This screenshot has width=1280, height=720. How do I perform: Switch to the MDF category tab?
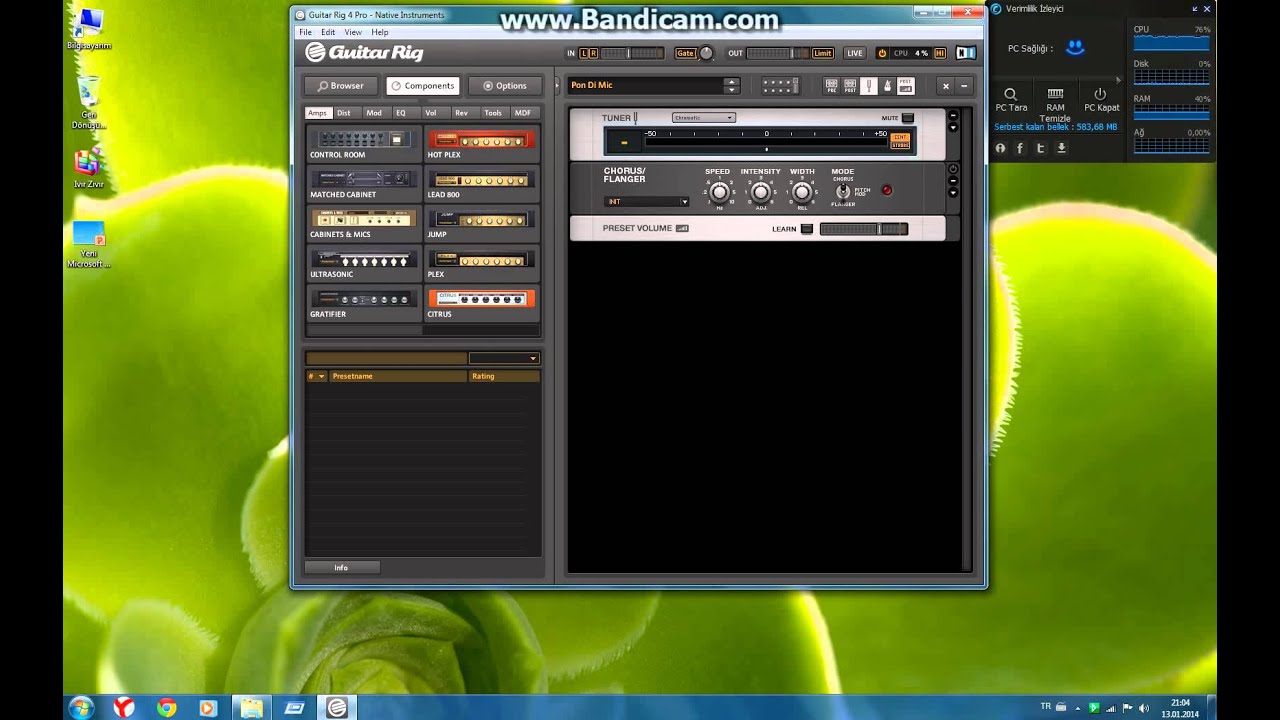523,113
